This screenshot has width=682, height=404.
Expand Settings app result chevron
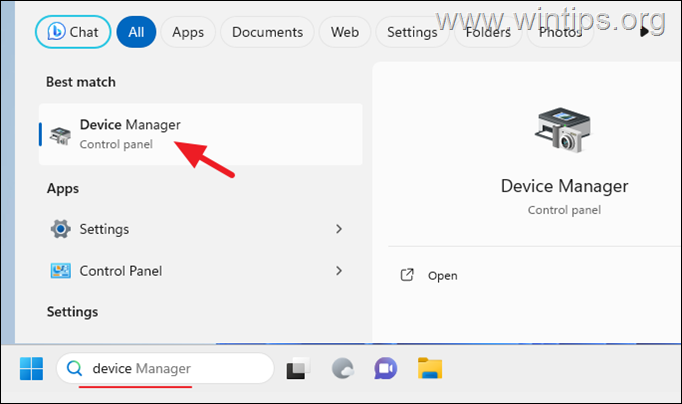(x=339, y=229)
